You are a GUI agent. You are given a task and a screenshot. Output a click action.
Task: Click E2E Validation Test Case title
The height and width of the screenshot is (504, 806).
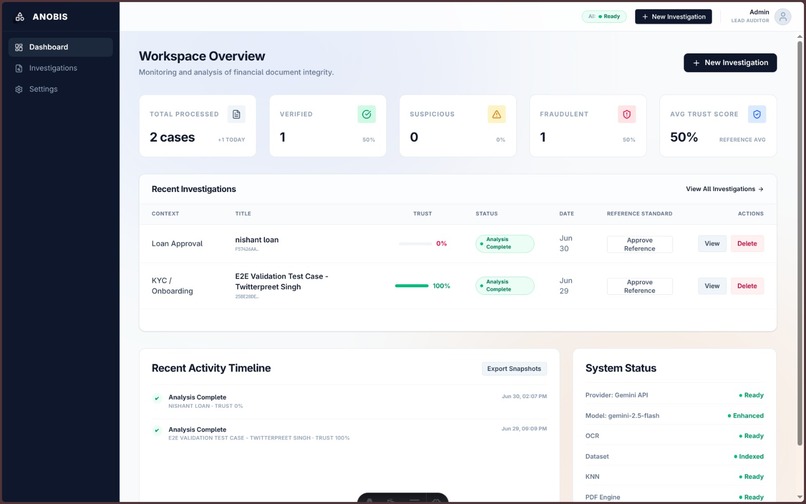[281, 281]
